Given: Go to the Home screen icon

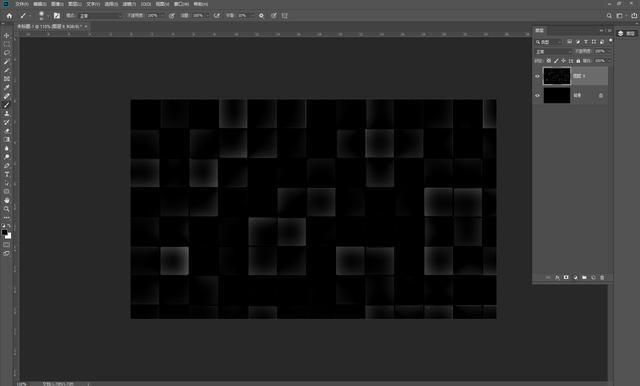Looking at the screenshot, I should (x=9, y=16).
